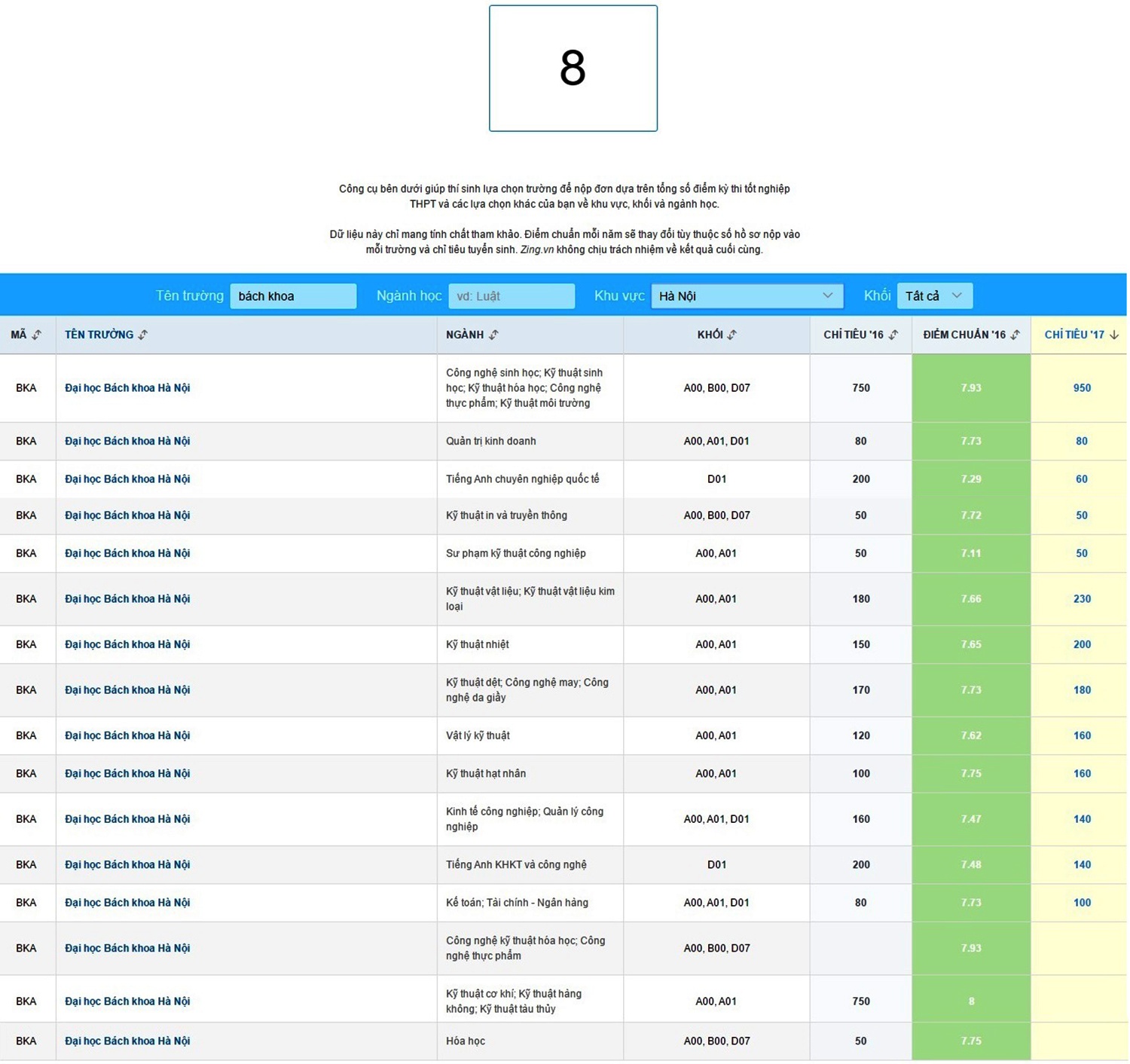Screen dimensions: 1130x1064
Task: Focus the Ngành học input field
Action: 511,296
